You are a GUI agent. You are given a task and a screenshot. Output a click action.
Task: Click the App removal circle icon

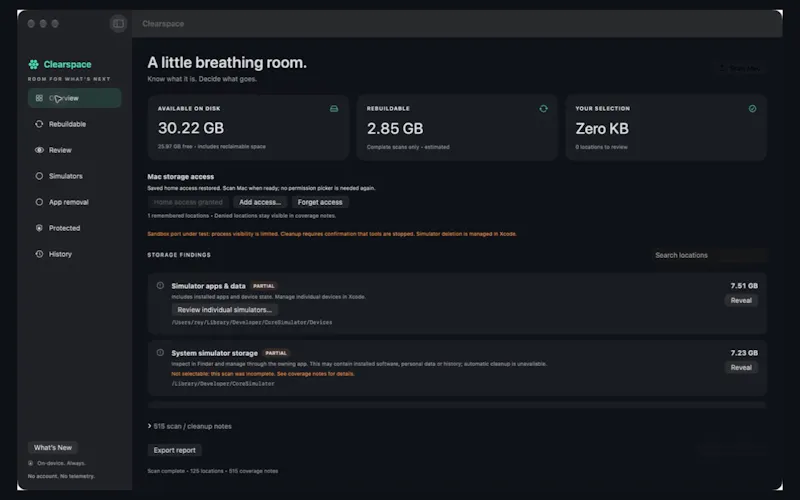[39, 202]
